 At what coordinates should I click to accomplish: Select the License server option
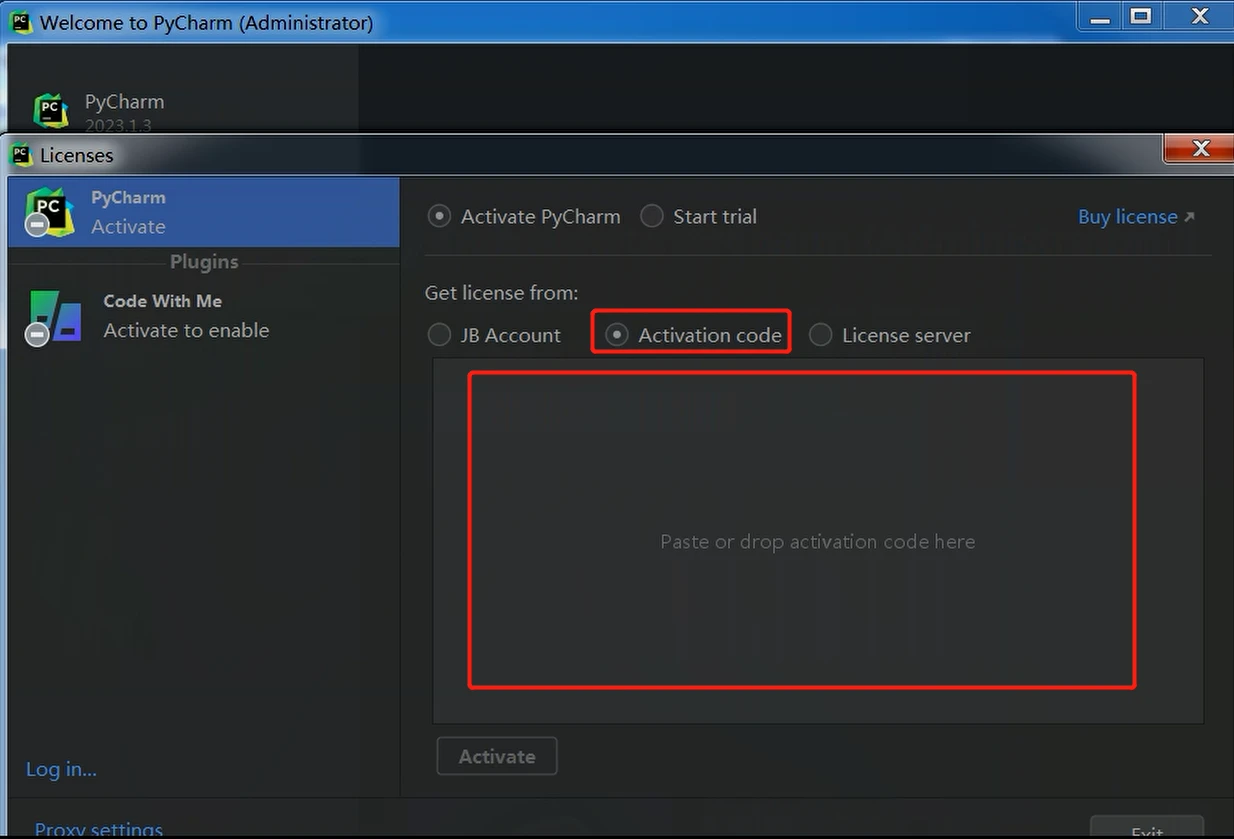coord(820,335)
